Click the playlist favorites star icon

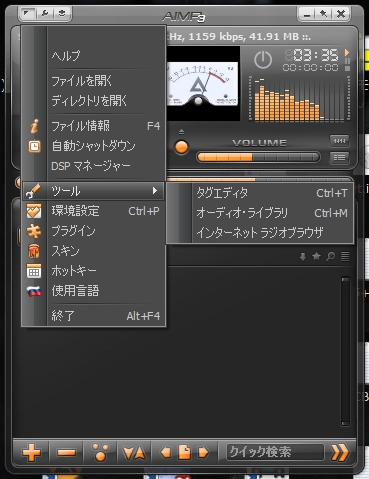pos(316,256)
